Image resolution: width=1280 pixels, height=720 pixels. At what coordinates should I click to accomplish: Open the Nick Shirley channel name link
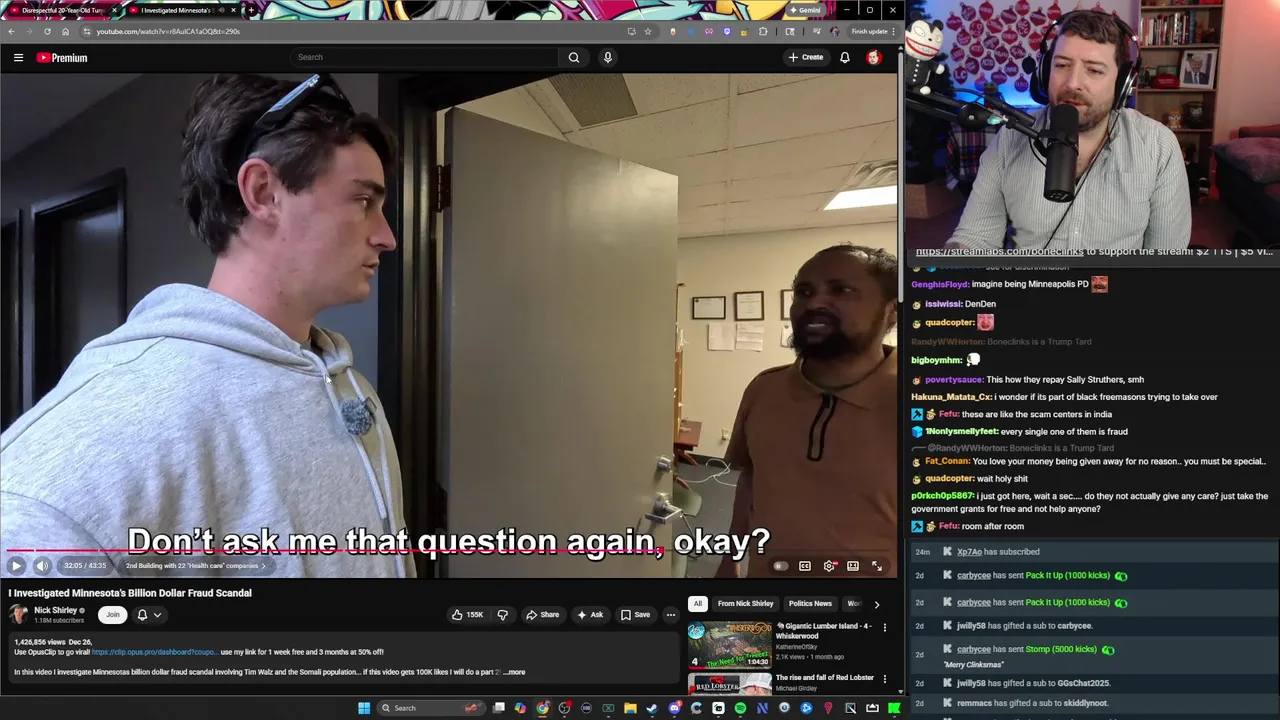click(55, 610)
